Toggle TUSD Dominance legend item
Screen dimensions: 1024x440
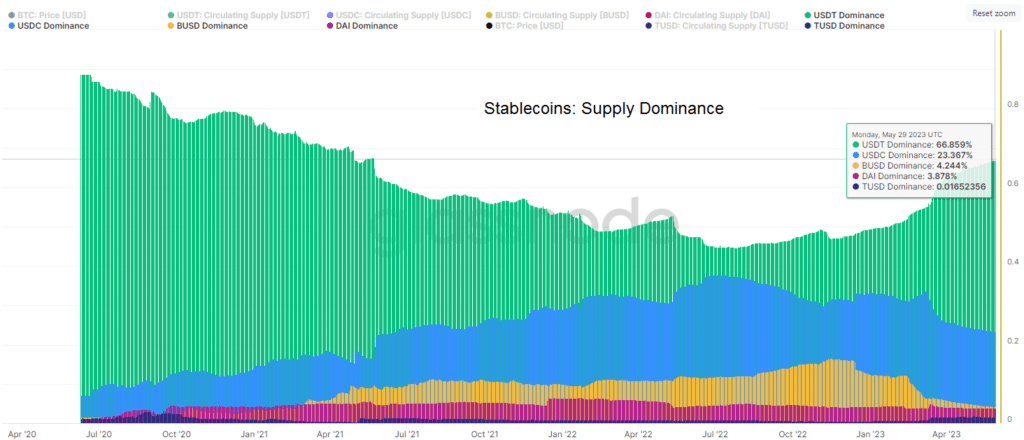[x=850, y=26]
